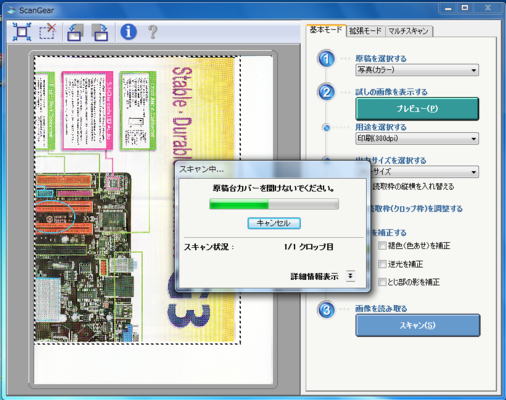506x400 pixels.
Task: Click the step 1 numbered circle
Action: pos(326,59)
